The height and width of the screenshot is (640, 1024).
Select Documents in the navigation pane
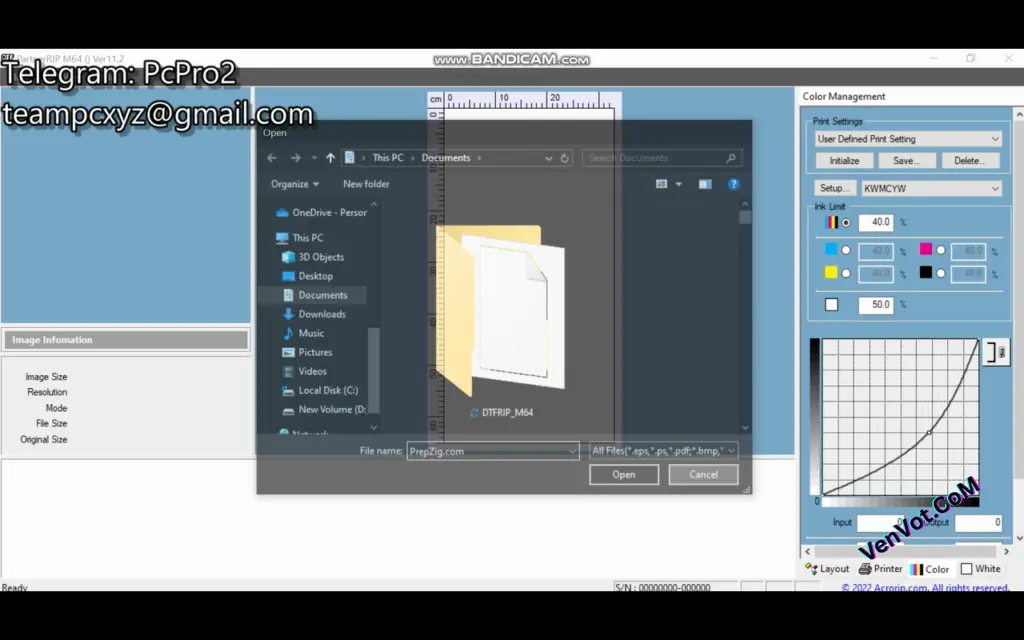(315, 295)
